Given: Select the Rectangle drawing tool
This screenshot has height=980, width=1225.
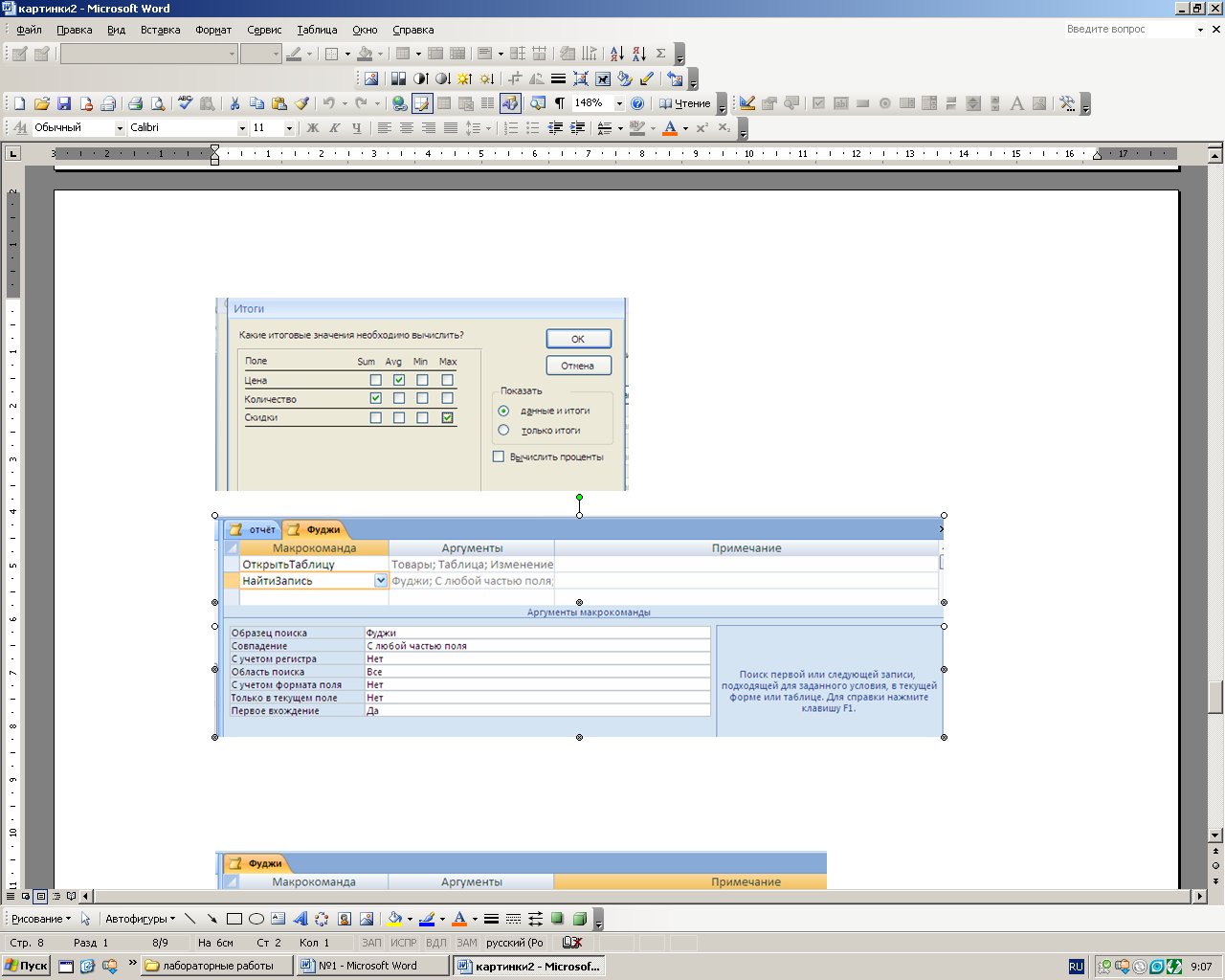Looking at the screenshot, I should [x=234, y=919].
